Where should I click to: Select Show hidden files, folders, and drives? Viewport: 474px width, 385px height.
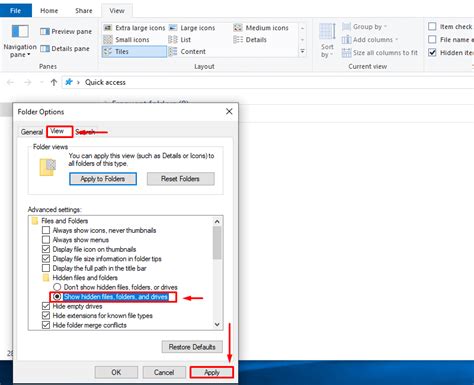57,296
